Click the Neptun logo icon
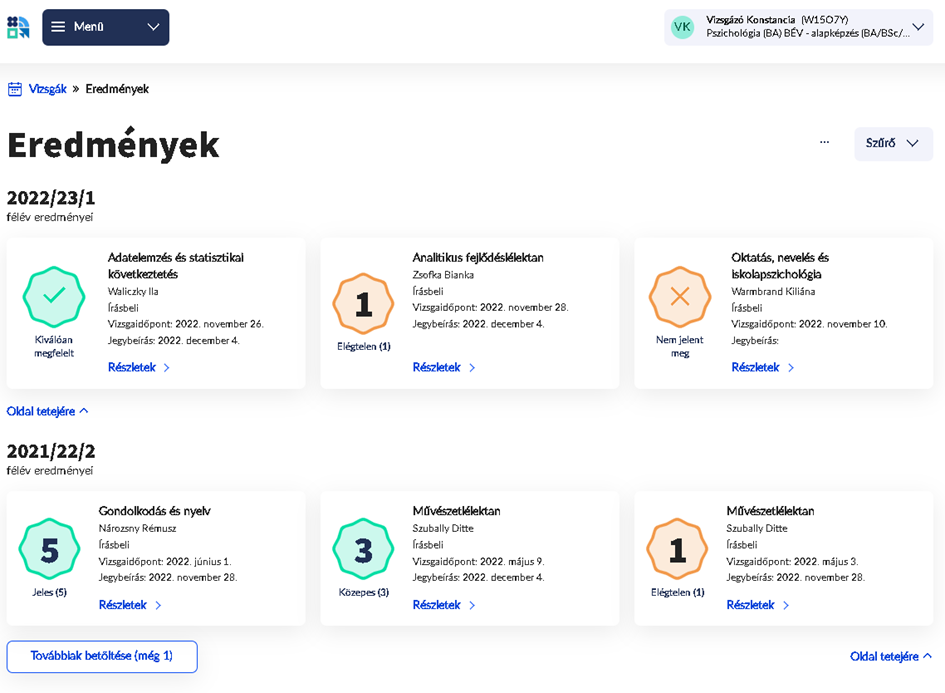 click(x=18, y=27)
